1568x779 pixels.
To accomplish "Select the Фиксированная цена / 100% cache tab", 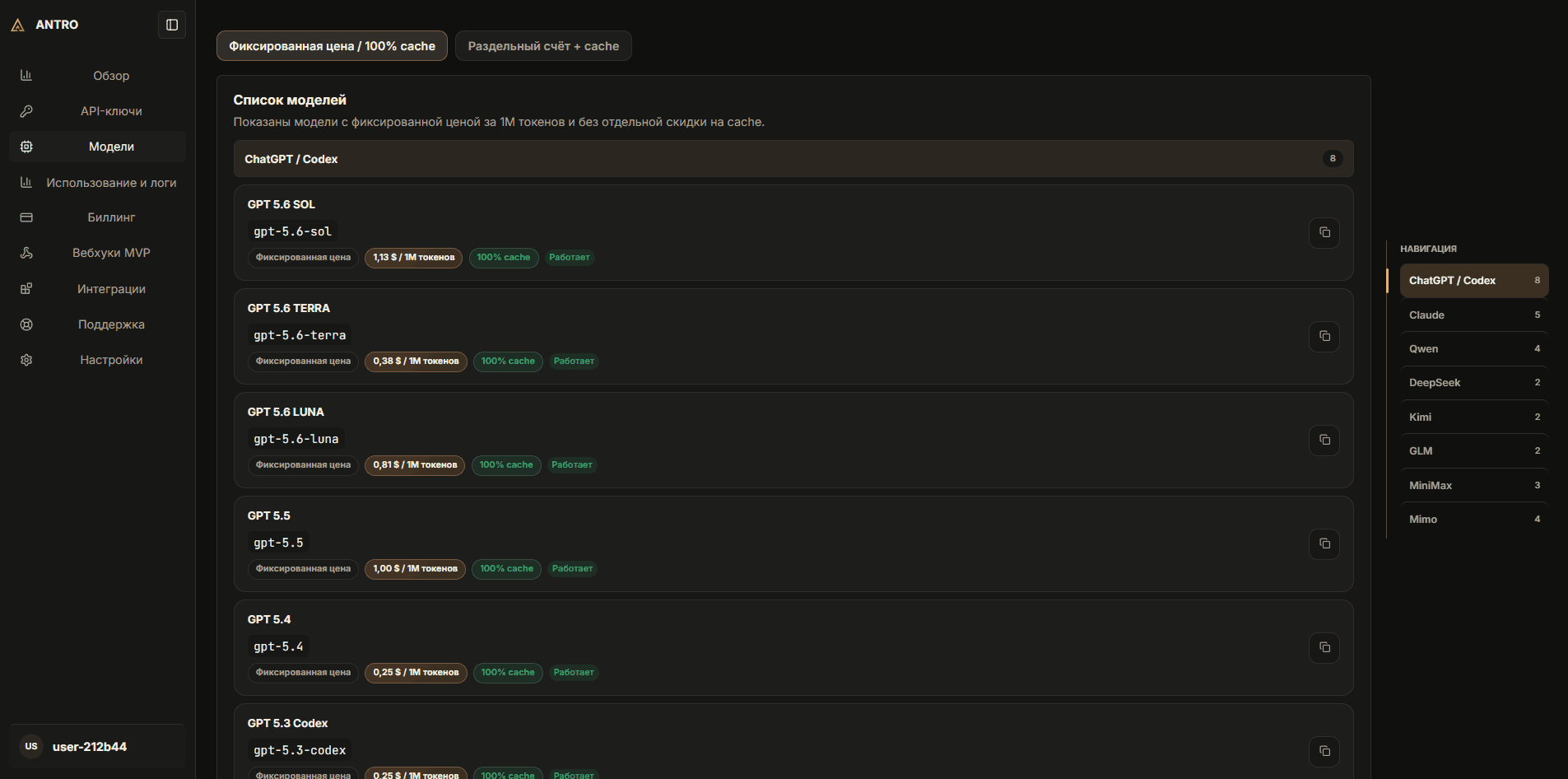I will pyautogui.click(x=332, y=46).
